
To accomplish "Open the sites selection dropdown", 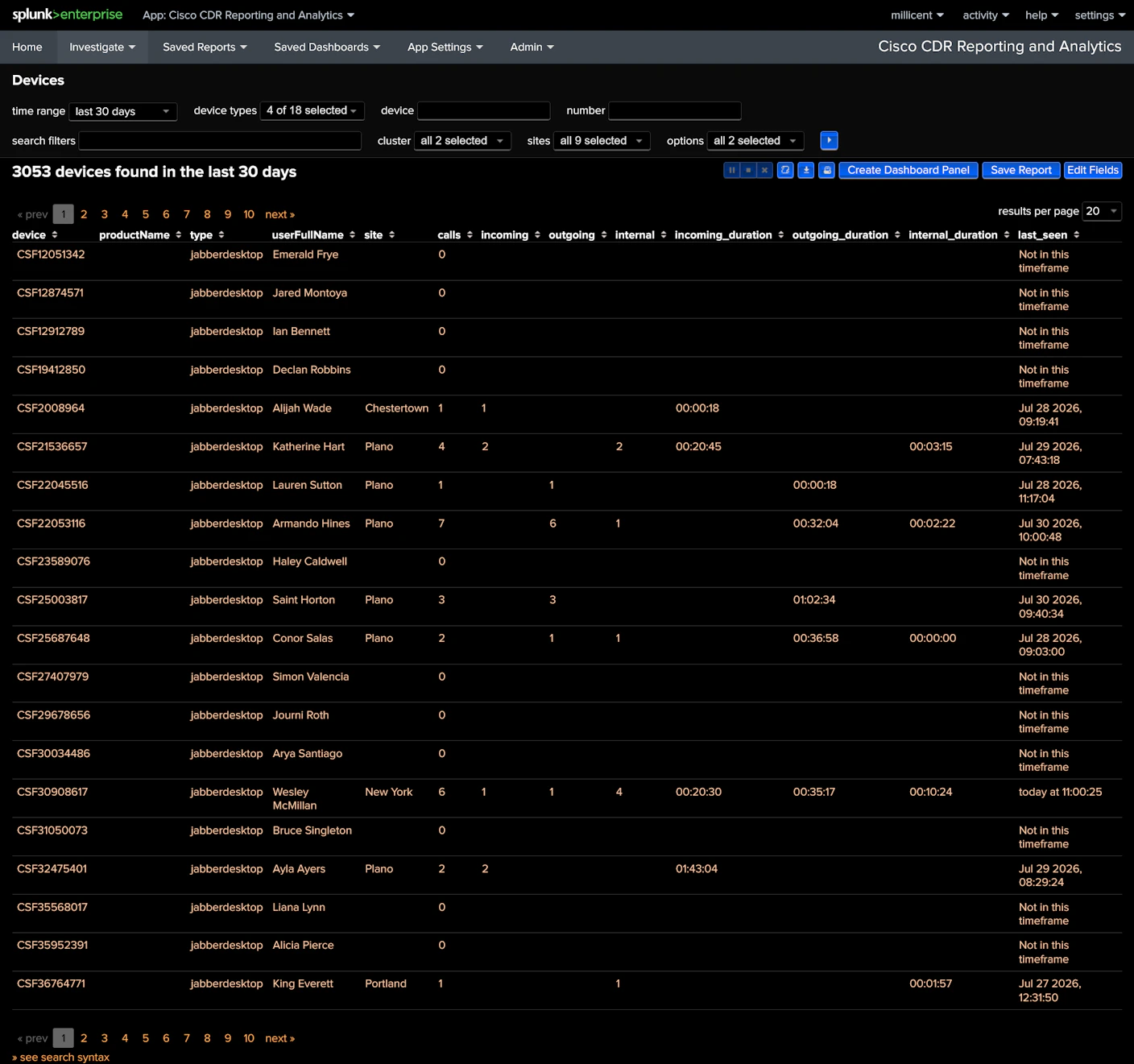I will click(x=602, y=140).
